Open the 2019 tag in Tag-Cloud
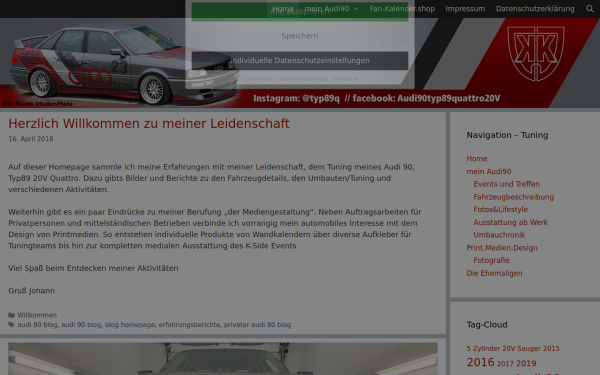 coord(526,363)
